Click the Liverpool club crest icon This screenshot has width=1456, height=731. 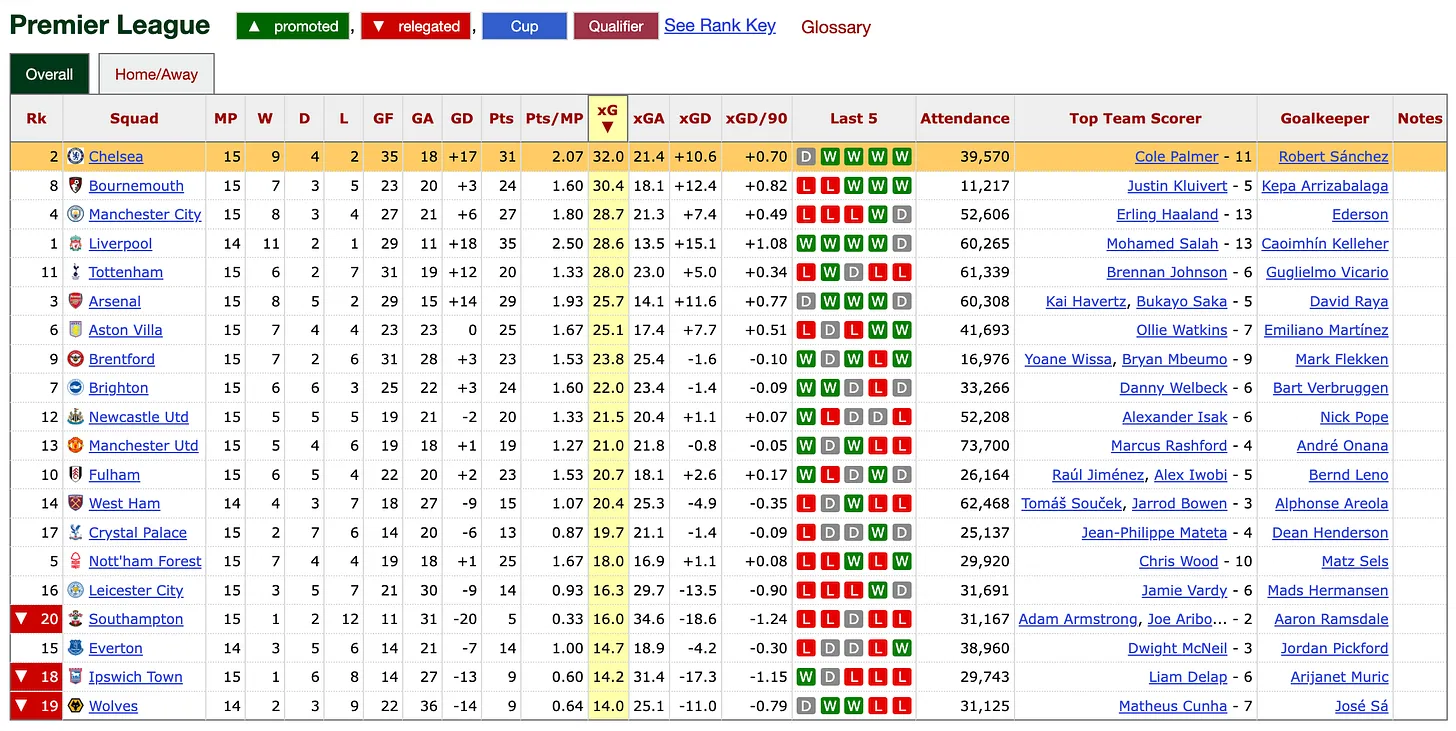[x=75, y=243]
